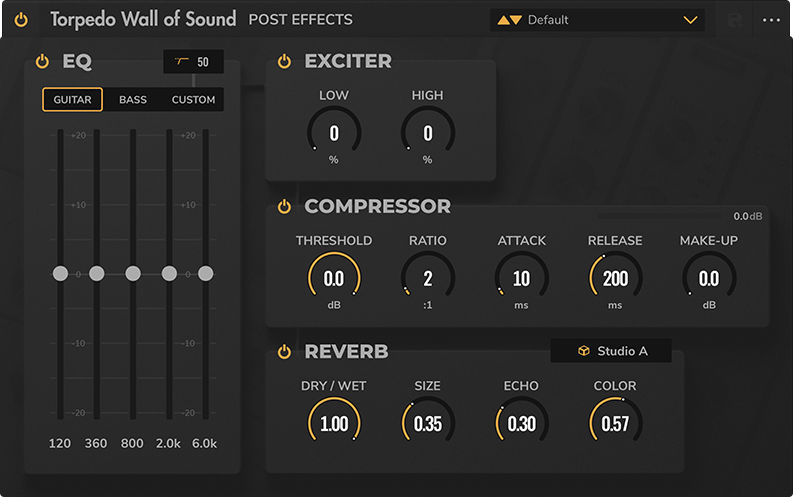Disable the EQ section power toggle
The width and height of the screenshot is (793, 497).
(42, 62)
